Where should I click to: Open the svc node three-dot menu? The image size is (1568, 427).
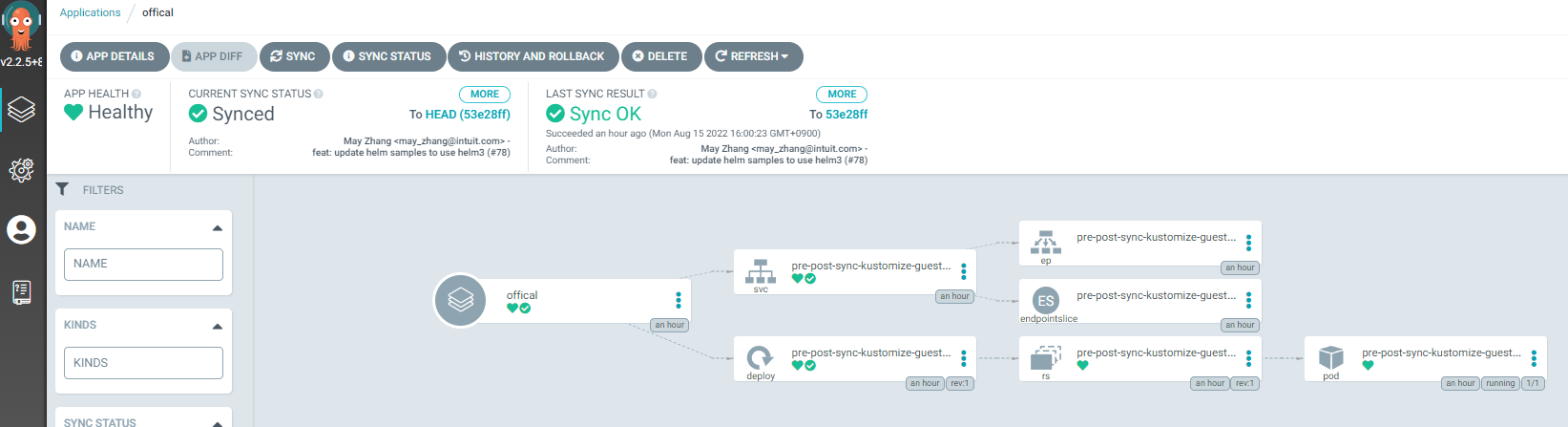(964, 271)
